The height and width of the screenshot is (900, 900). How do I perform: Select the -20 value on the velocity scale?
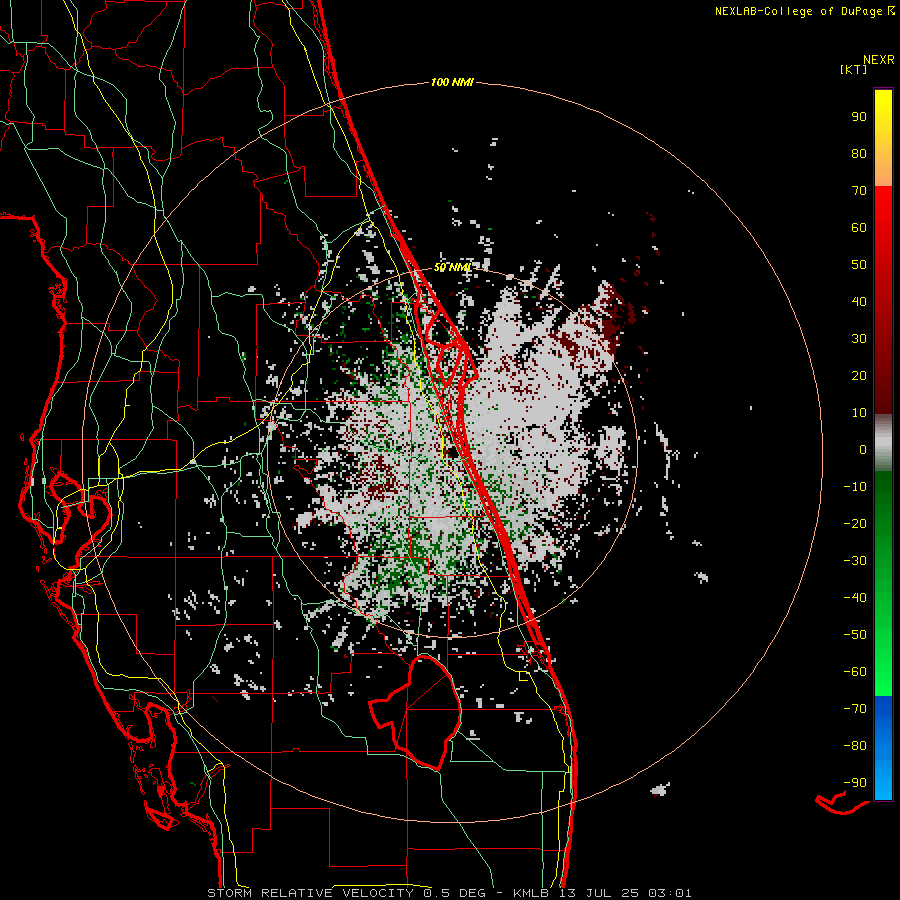pyautogui.click(x=855, y=523)
